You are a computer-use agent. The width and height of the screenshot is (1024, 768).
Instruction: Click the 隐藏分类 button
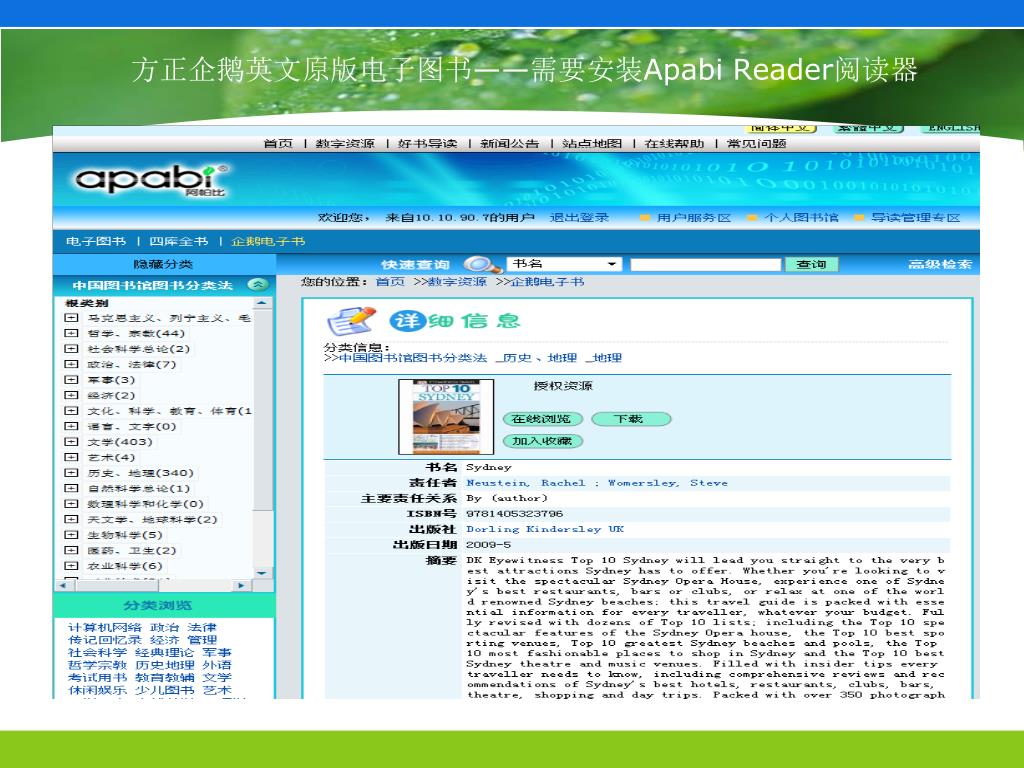[163, 264]
